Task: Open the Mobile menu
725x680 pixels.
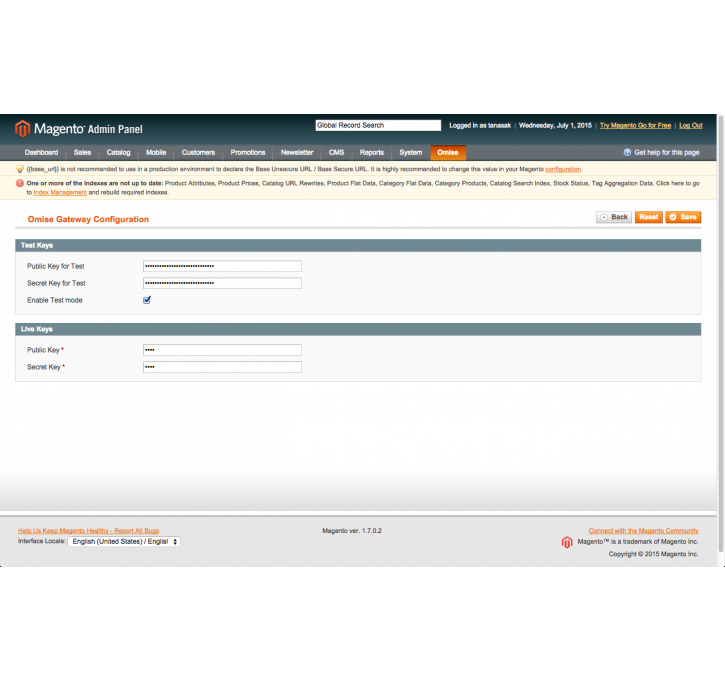Action: [156, 153]
